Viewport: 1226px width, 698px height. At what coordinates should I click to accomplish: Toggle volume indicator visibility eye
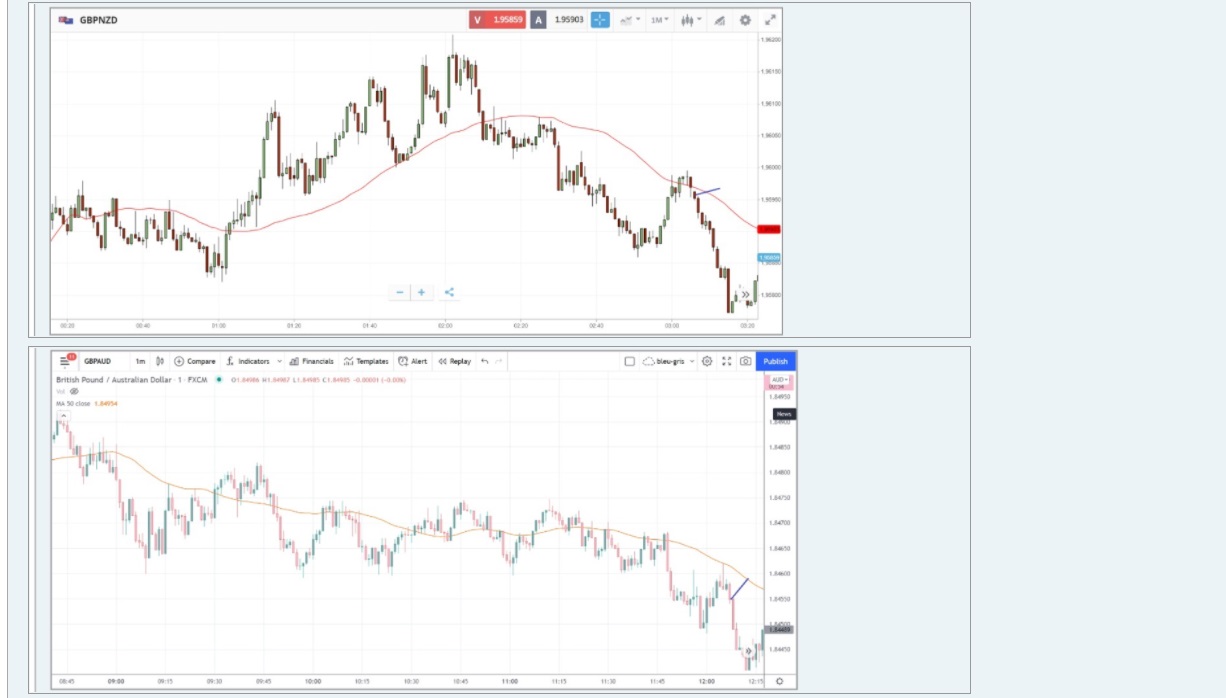pos(73,391)
